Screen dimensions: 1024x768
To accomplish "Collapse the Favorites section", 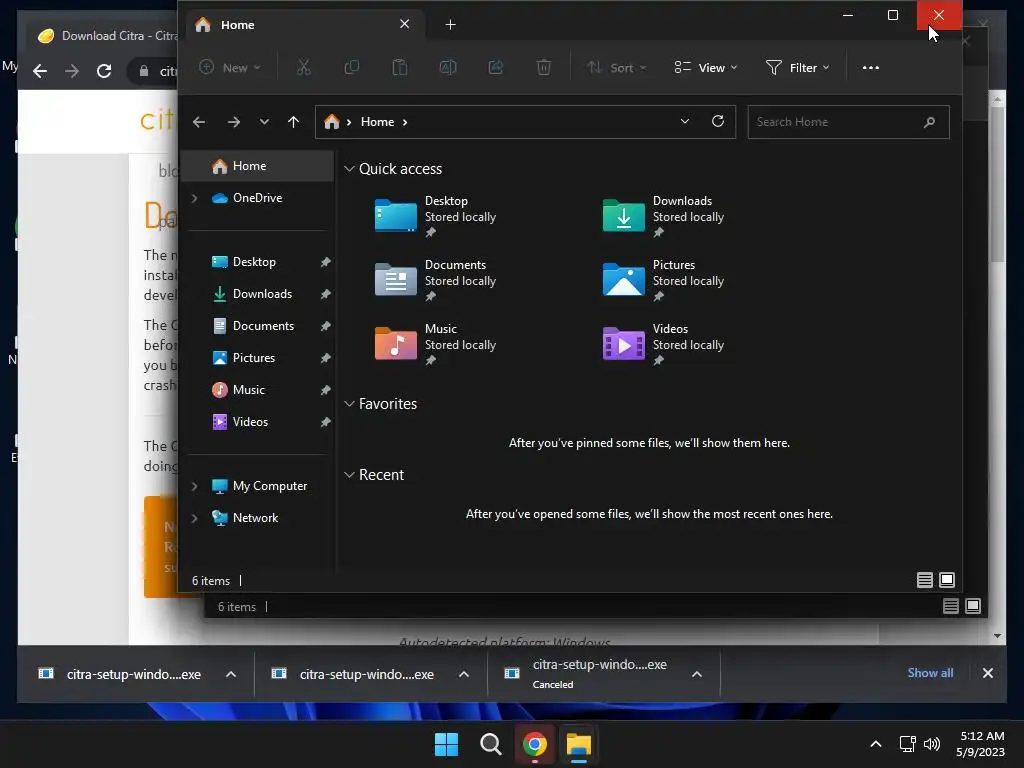I will coord(349,404).
